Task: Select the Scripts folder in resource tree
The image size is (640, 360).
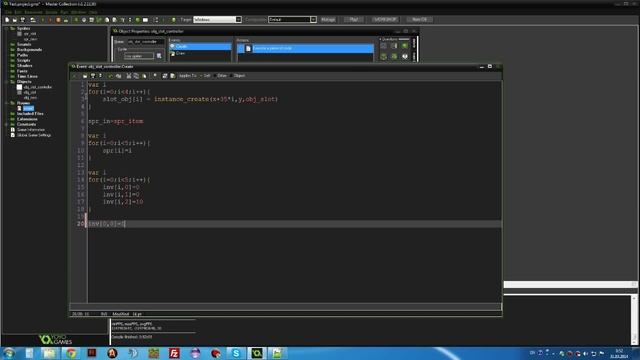Action: coord(24,60)
